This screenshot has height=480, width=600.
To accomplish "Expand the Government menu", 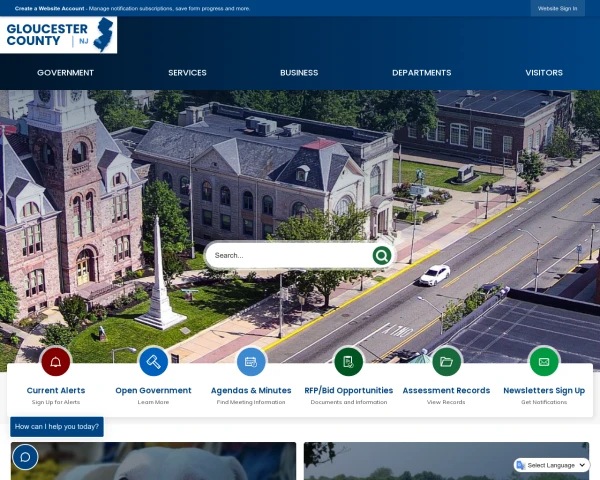I will [x=65, y=72].
